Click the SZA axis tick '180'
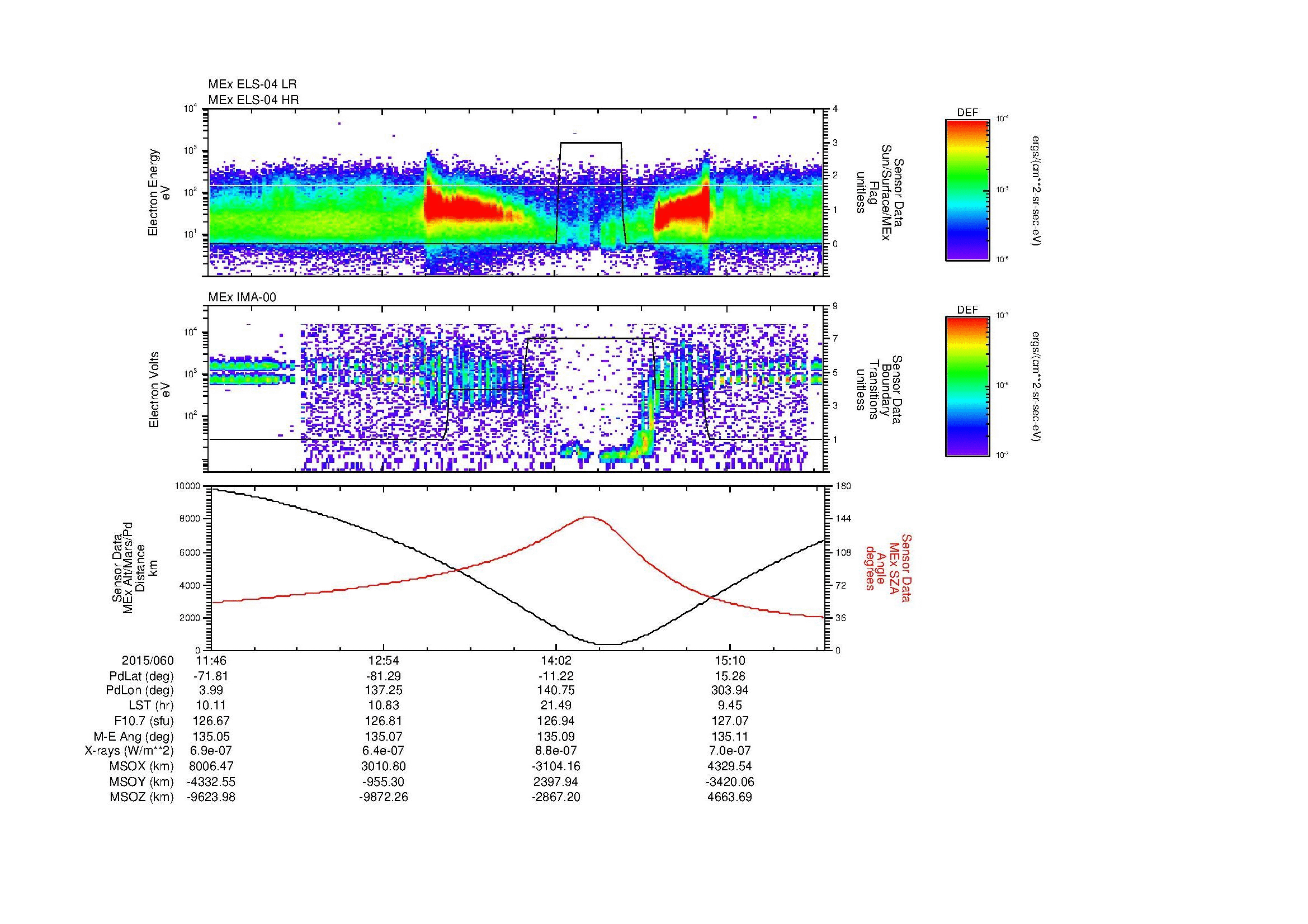 (x=843, y=486)
